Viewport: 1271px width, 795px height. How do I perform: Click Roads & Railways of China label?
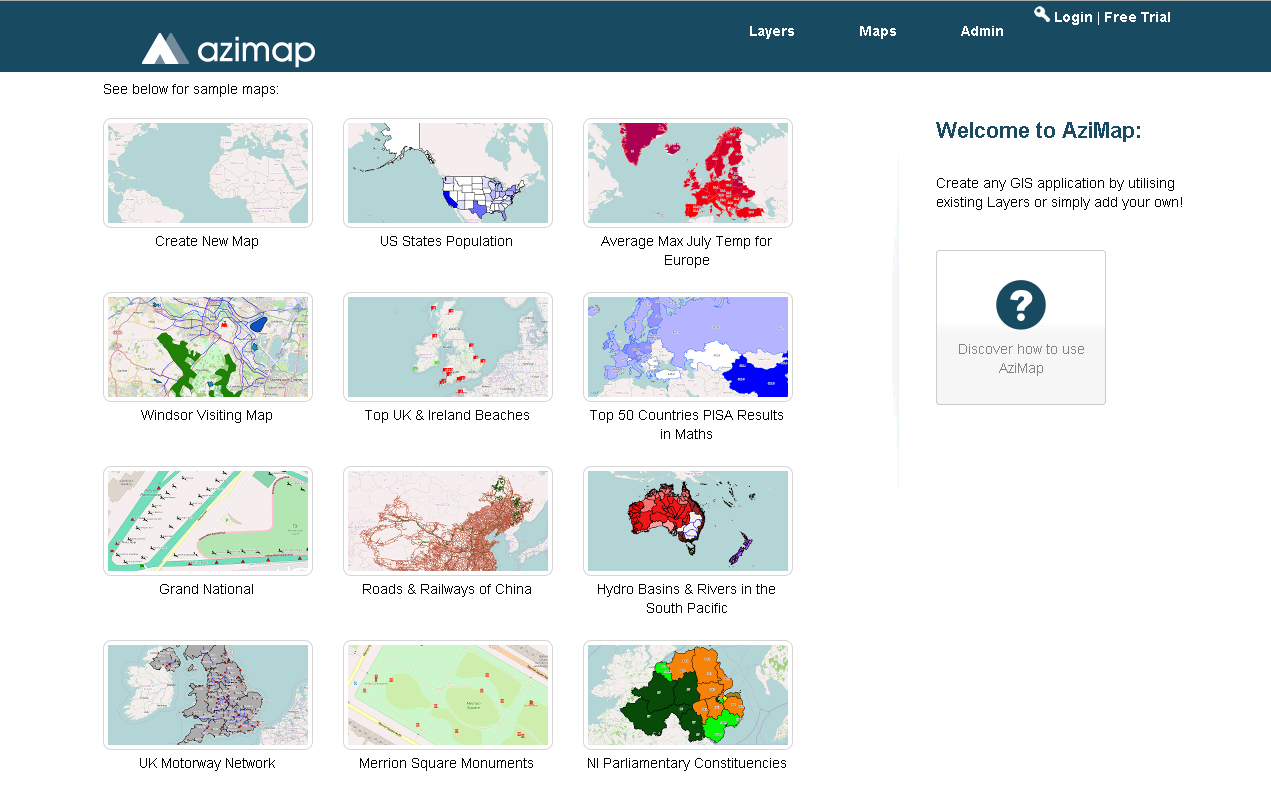(x=446, y=589)
